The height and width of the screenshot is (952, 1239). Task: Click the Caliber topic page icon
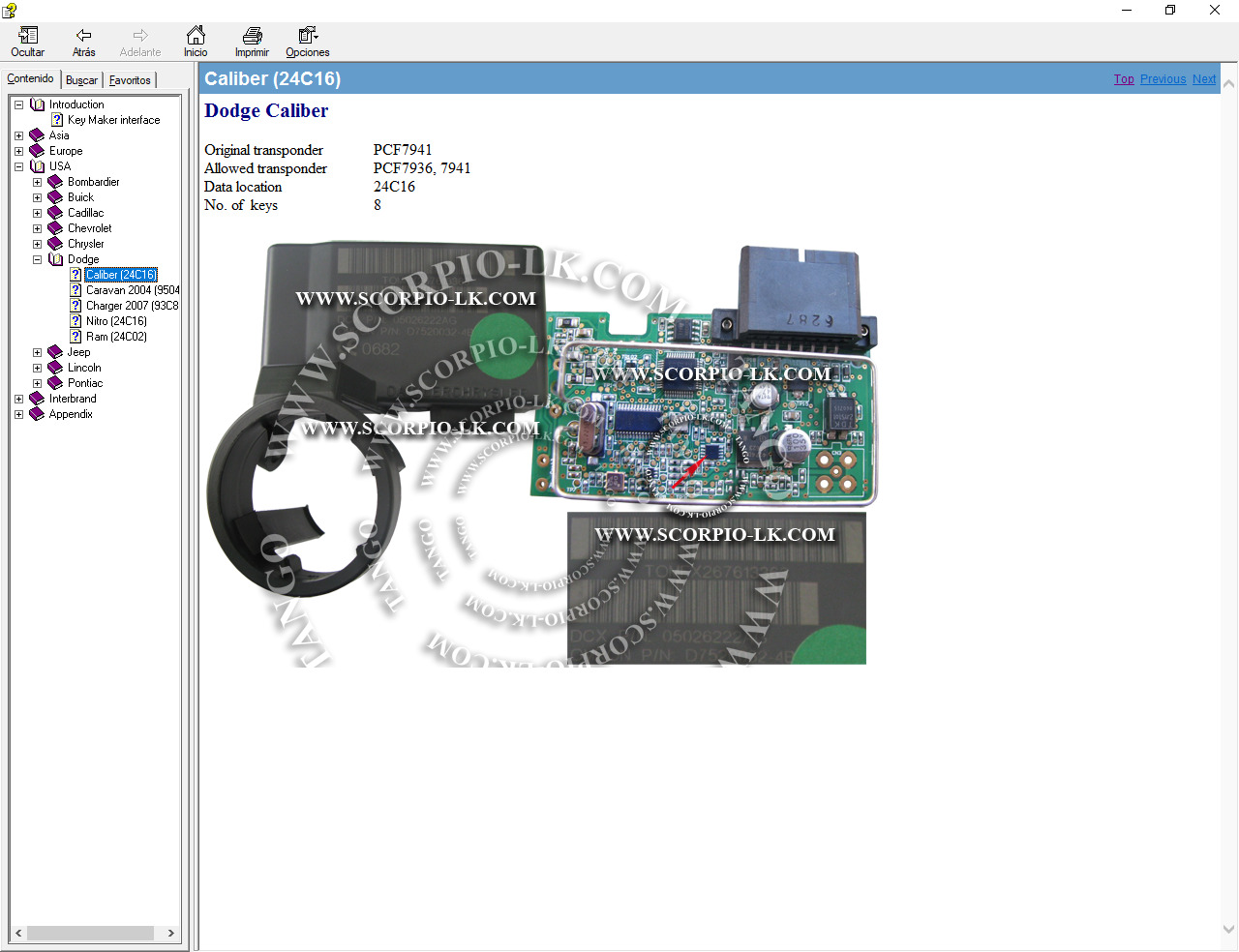[76, 275]
